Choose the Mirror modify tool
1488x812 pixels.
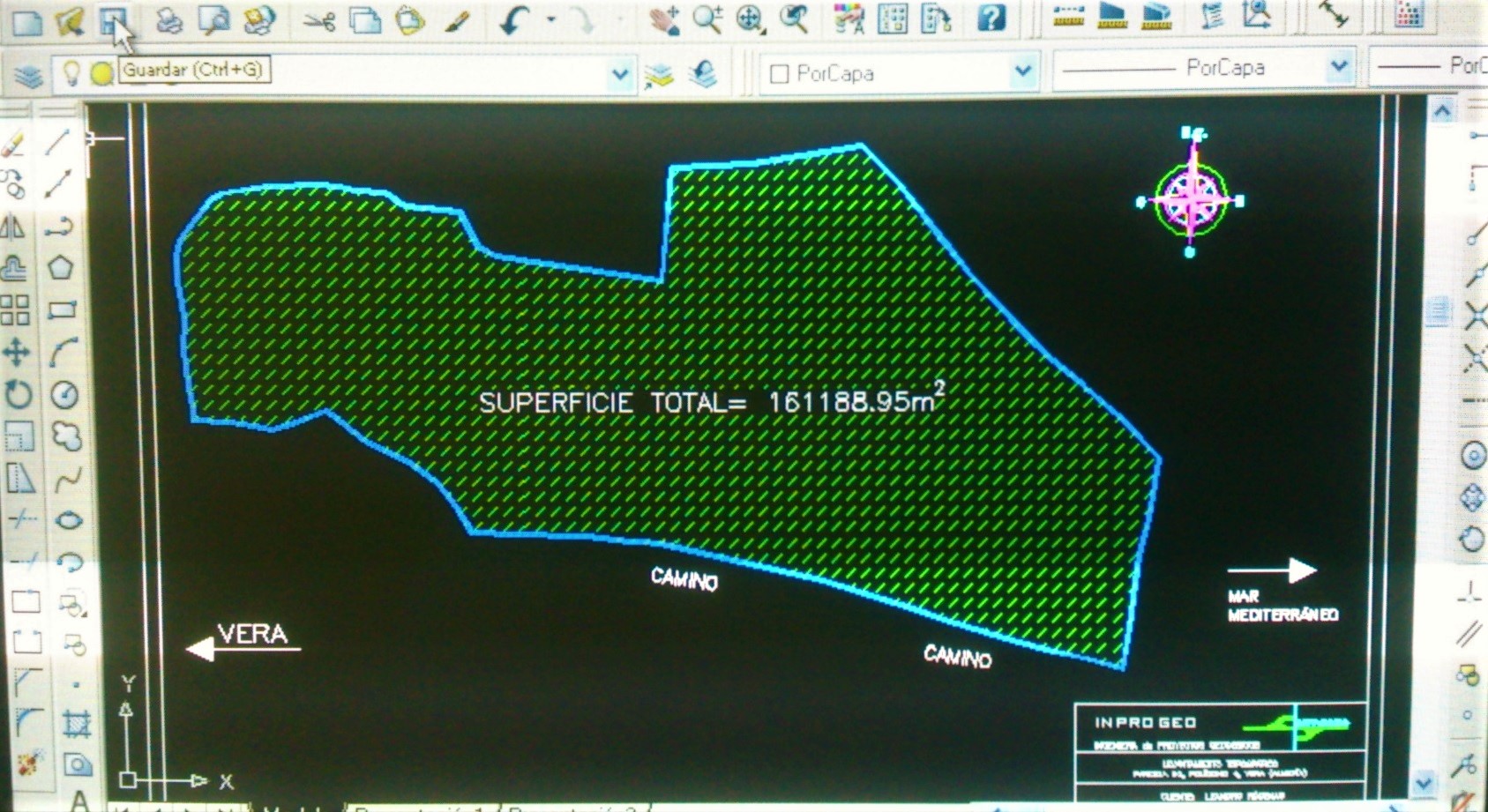[13, 227]
